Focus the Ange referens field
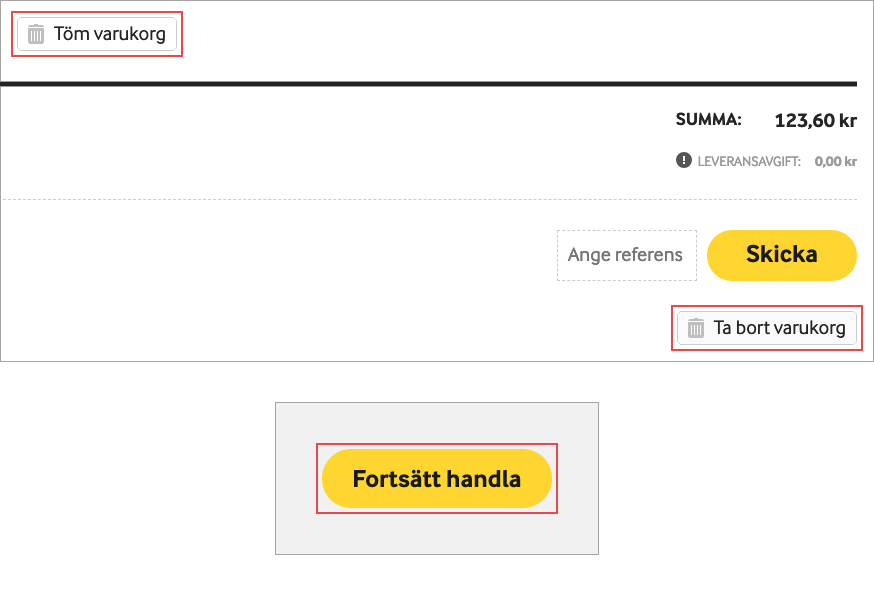This screenshot has width=874, height=595. [626, 255]
